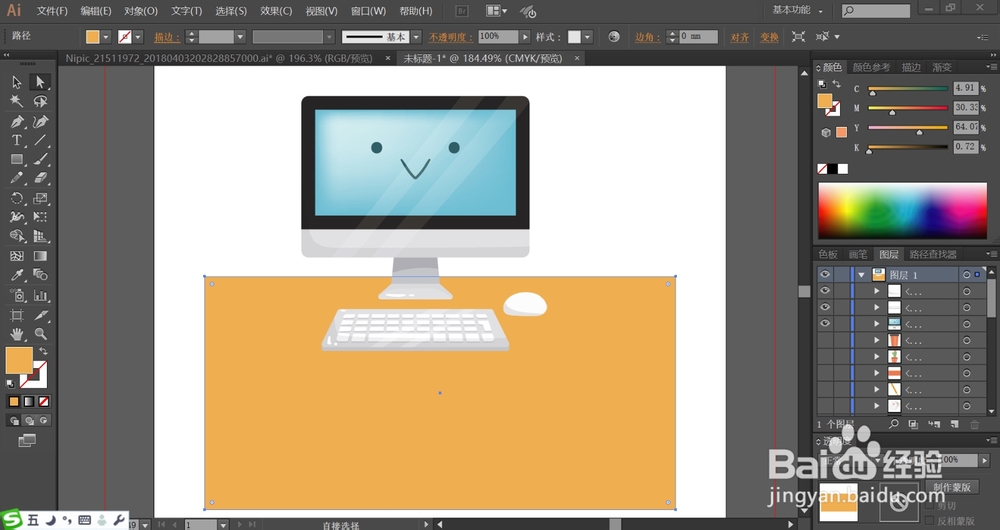Select the Line Segment tool
The image size is (1000, 530).
pyautogui.click(x=40, y=140)
